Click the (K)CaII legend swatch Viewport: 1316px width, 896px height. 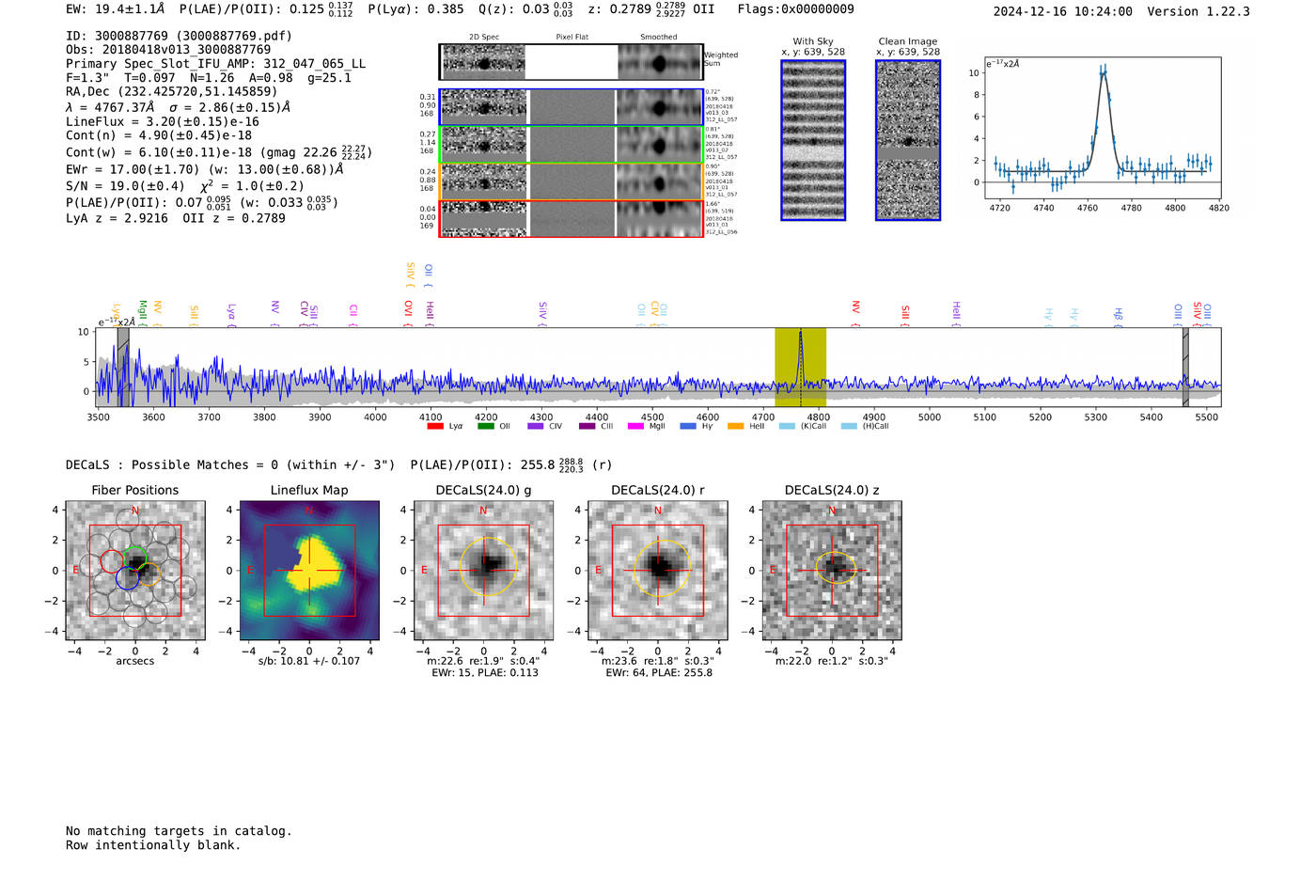click(787, 426)
